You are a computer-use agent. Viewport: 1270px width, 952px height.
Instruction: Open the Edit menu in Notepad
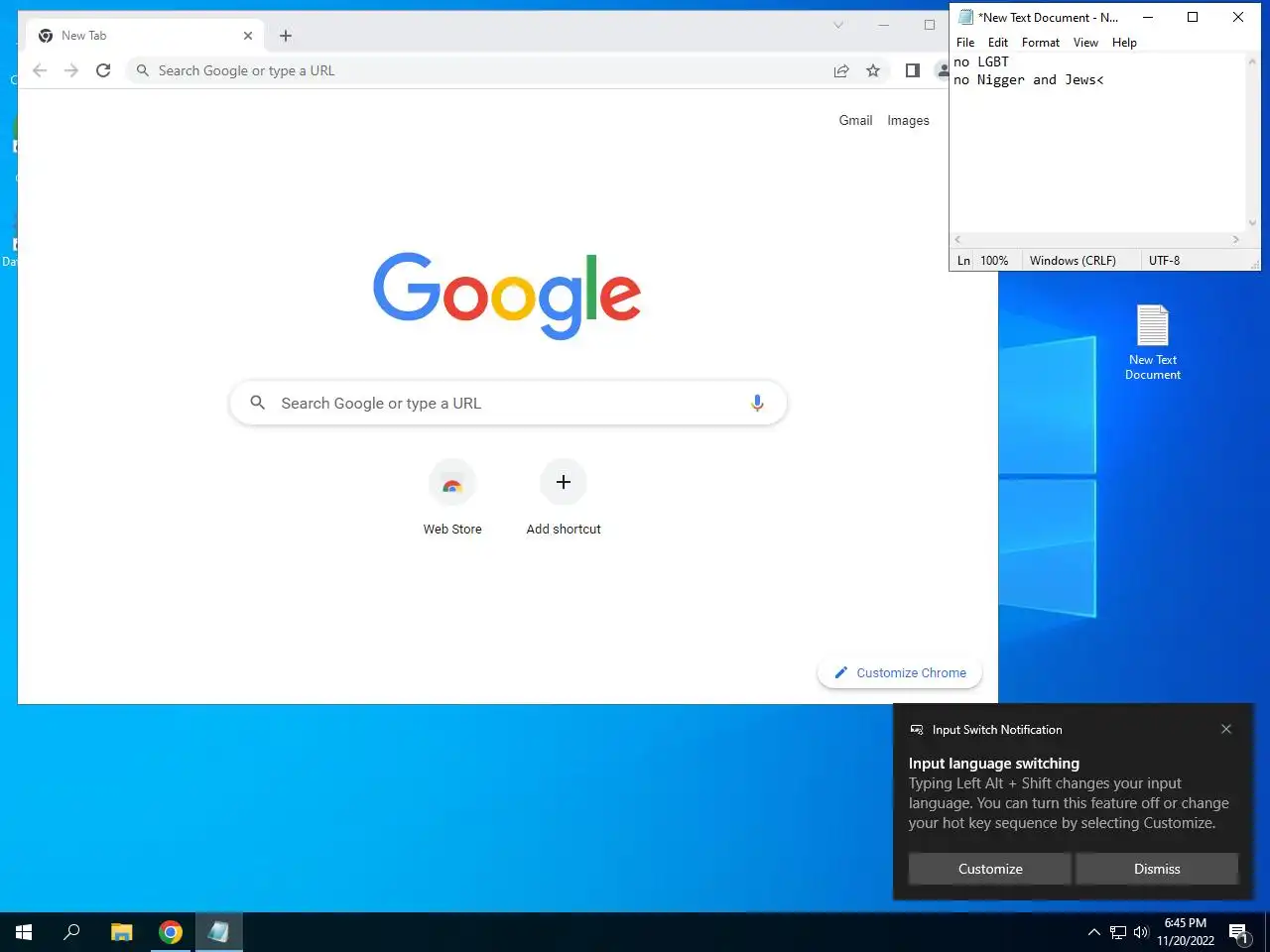coord(998,43)
